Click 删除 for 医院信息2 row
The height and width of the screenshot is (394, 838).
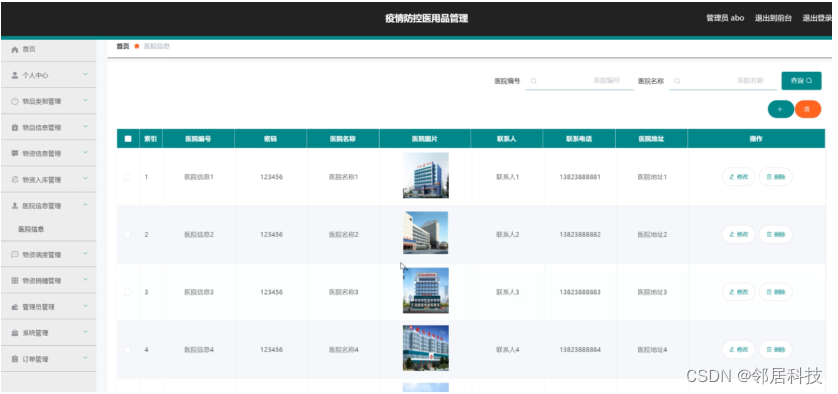coord(775,234)
